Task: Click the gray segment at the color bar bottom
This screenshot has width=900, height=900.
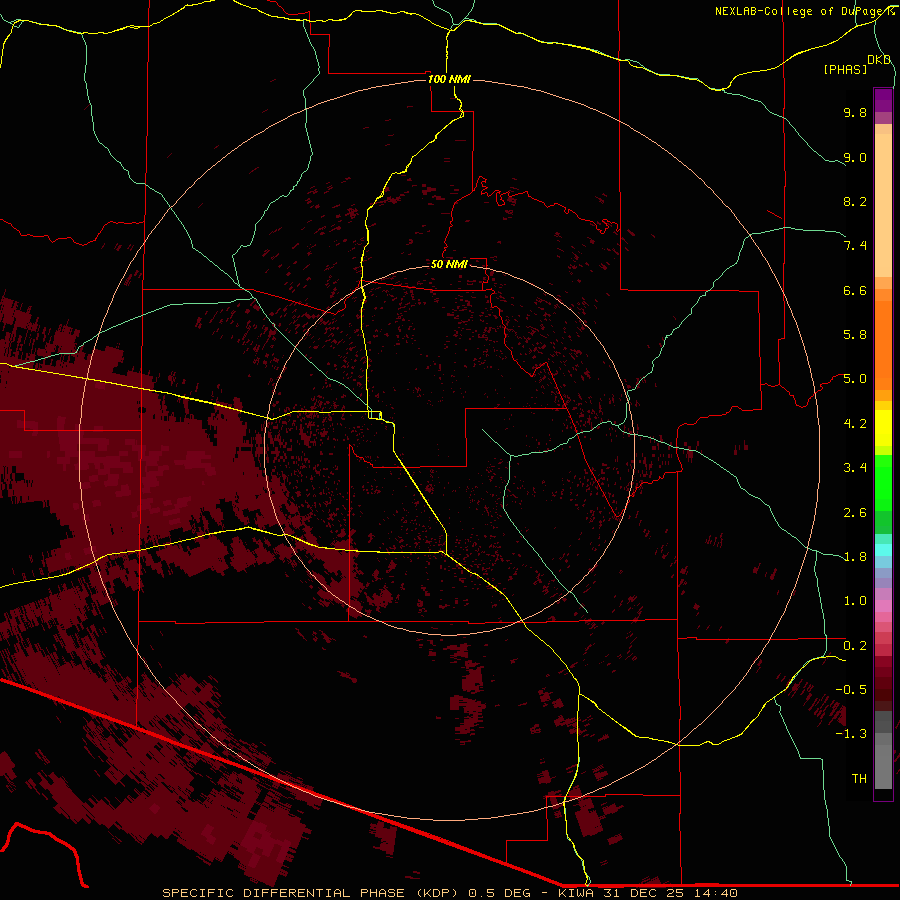Action: coord(883,761)
